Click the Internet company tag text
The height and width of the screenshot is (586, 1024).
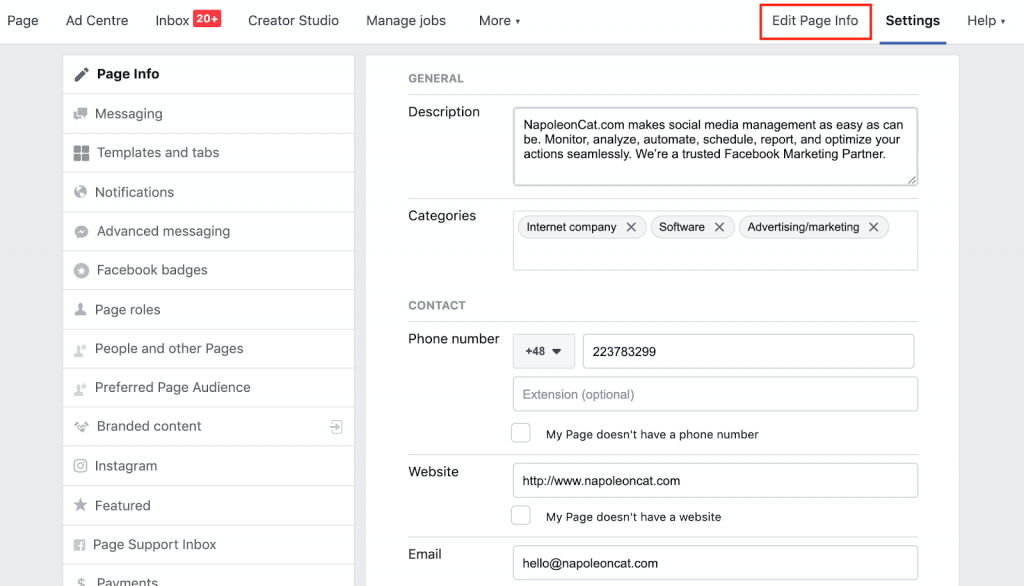pyautogui.click(x=571, y=227)
